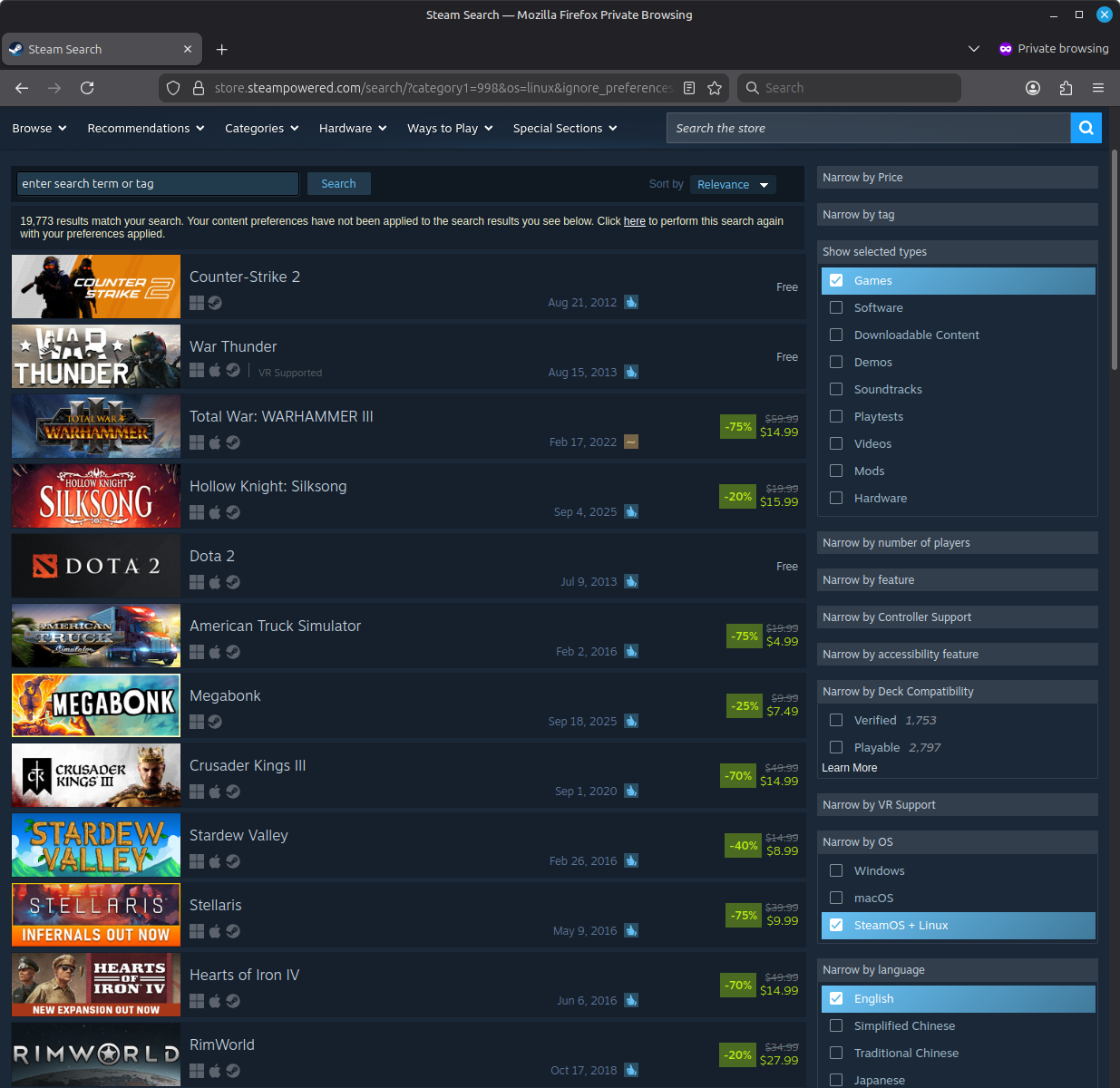
Task: Click the blue Search button
Action: [x=338, y=183]
